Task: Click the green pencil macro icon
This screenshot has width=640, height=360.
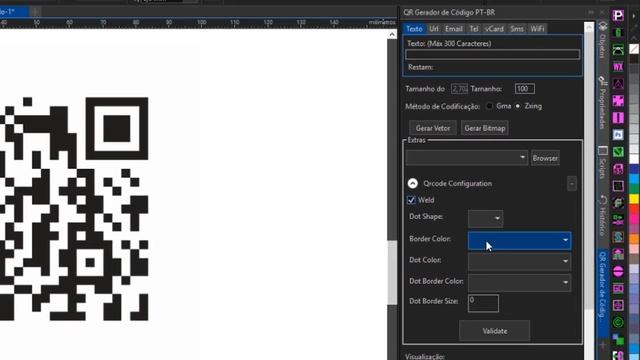Action: pos(618,152)
